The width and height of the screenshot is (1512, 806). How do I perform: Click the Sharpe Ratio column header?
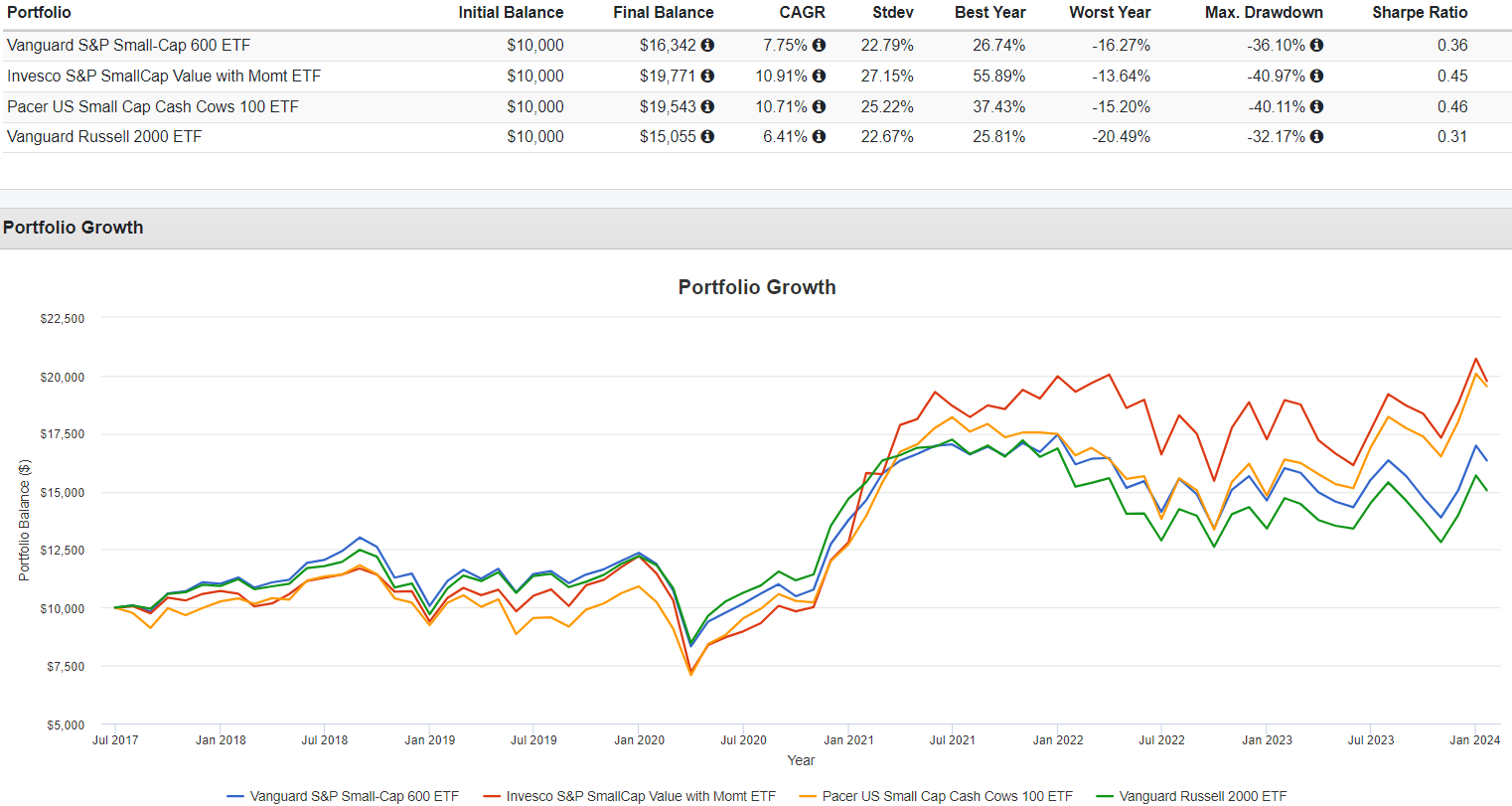[1420, 12]
